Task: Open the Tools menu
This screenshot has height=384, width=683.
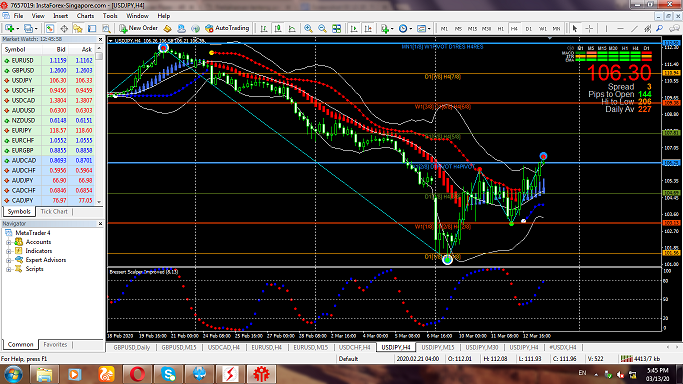Action: click(x=110, y=16)
